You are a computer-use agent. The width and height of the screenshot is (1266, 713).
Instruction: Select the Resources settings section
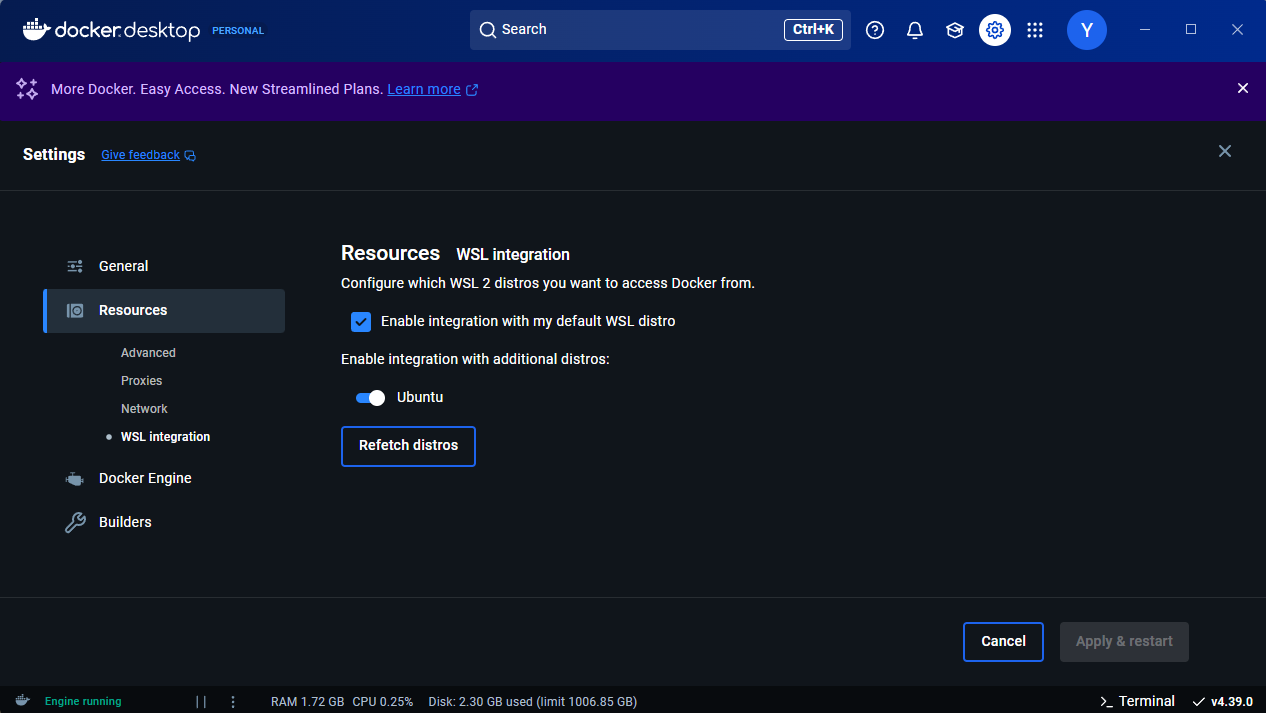tap(164, 311)
